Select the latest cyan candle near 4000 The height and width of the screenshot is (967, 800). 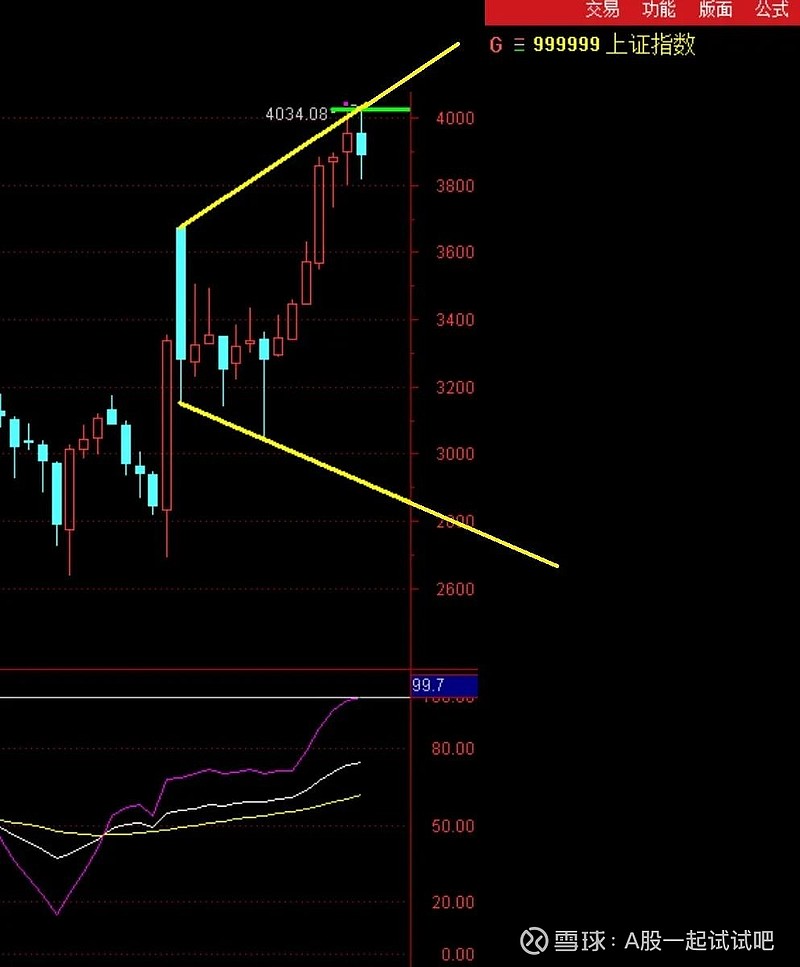click(x=361, y=144)
